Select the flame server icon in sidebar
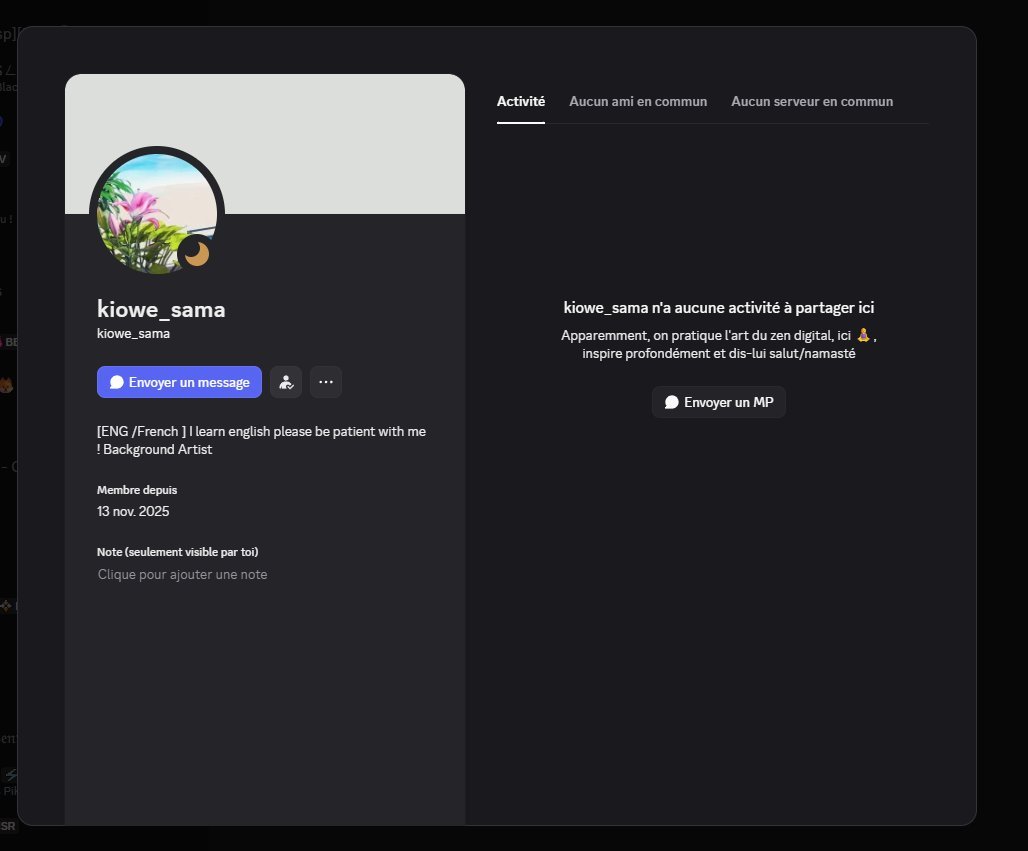This screenshot has height=851, width=1028. pyautogui.click(x=5, y=387)
